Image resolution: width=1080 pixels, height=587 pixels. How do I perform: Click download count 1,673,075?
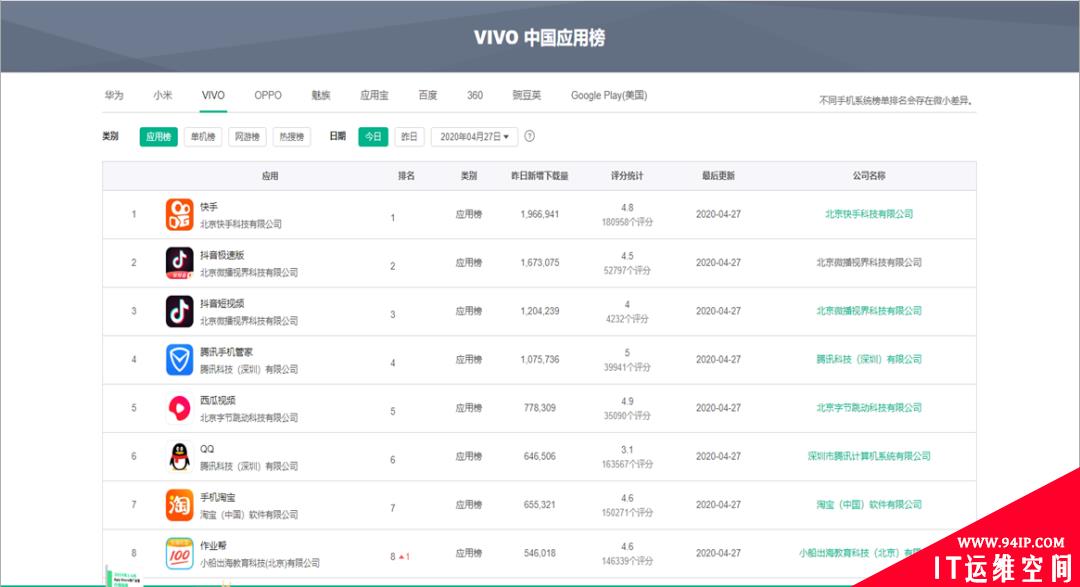(x=540, y=262)
